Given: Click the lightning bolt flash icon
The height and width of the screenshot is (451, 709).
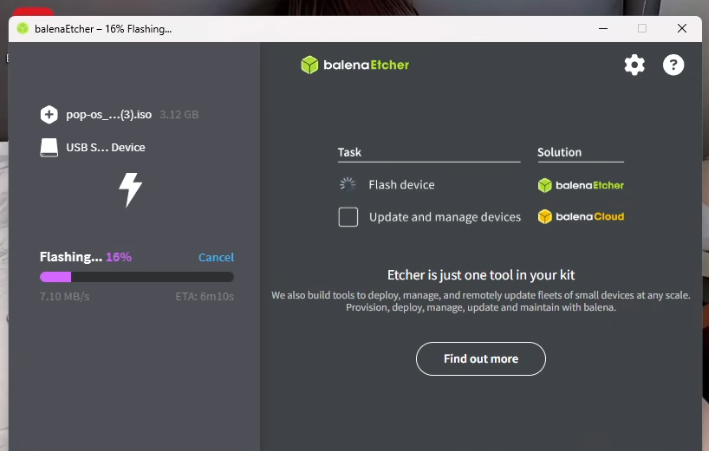Looking at the screenshot, I should 130,189.
